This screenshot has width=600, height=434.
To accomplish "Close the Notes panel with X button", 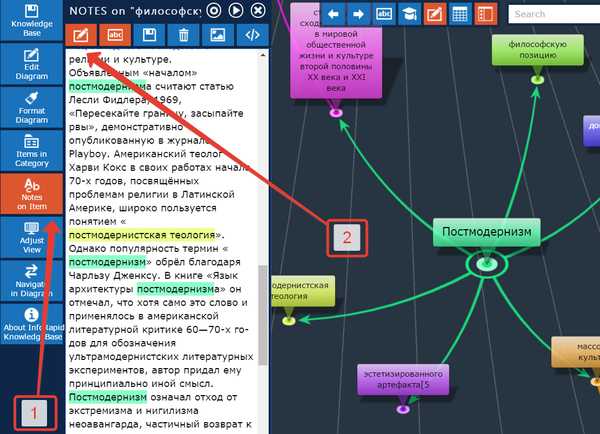I will (259, 11).
